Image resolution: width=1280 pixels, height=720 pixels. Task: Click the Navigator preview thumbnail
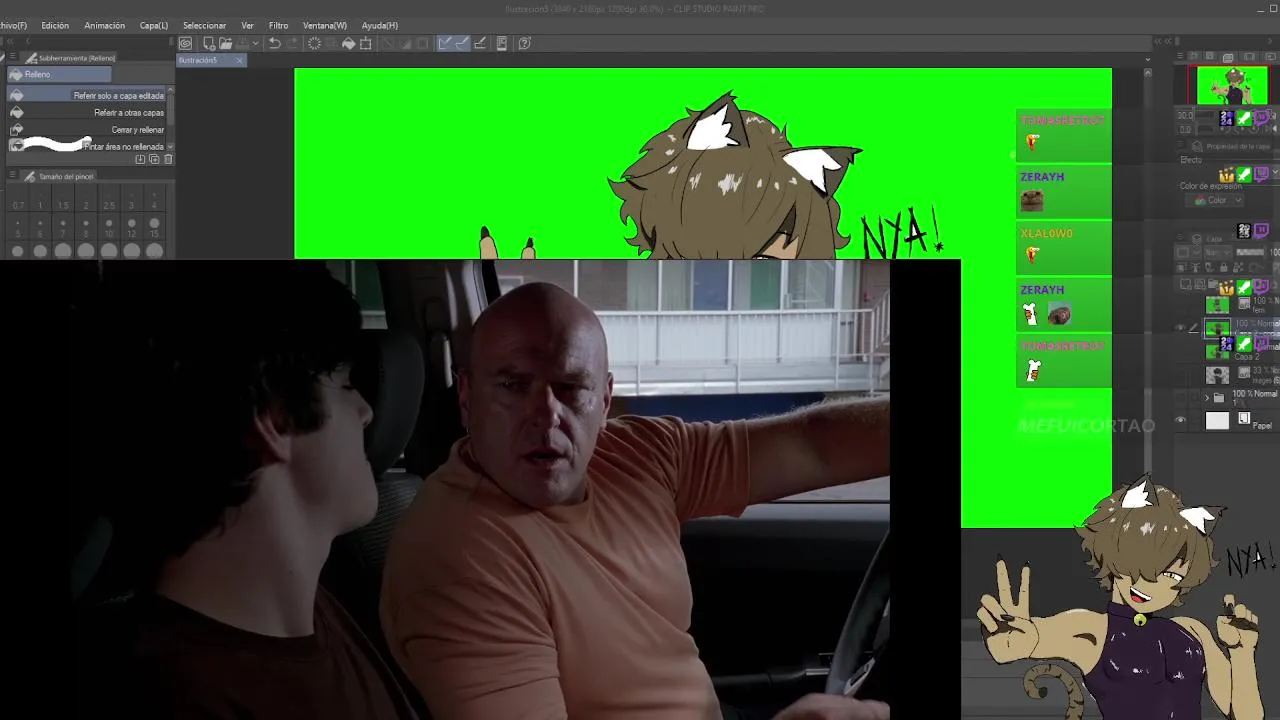[x=1232, y=85]
